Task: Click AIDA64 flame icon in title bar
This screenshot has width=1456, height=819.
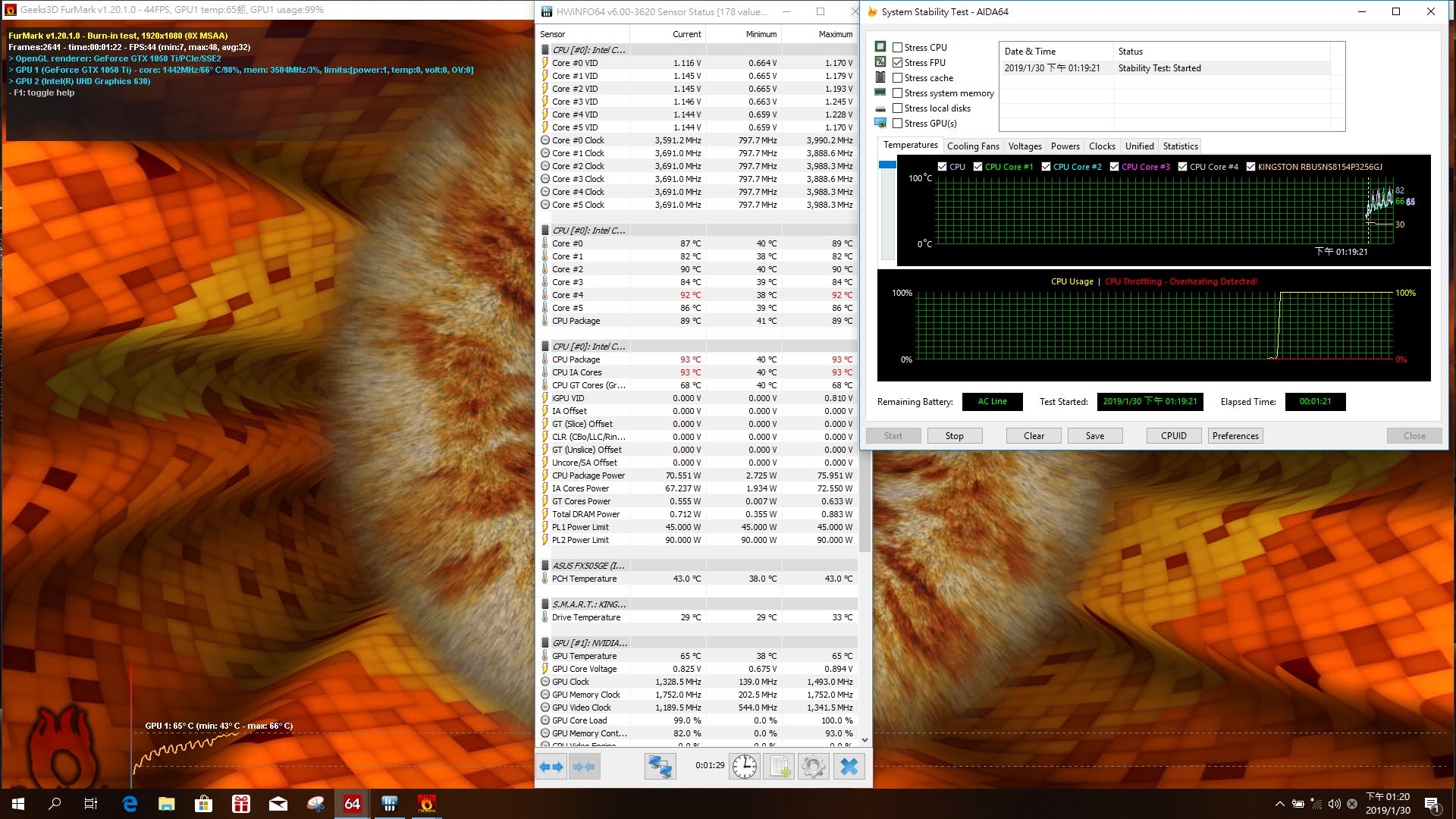Action: [872, 11]
